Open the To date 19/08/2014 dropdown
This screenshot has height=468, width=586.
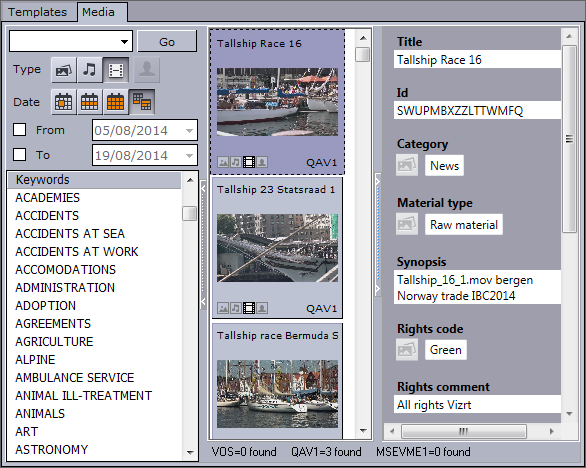click(x=189, y=155)
